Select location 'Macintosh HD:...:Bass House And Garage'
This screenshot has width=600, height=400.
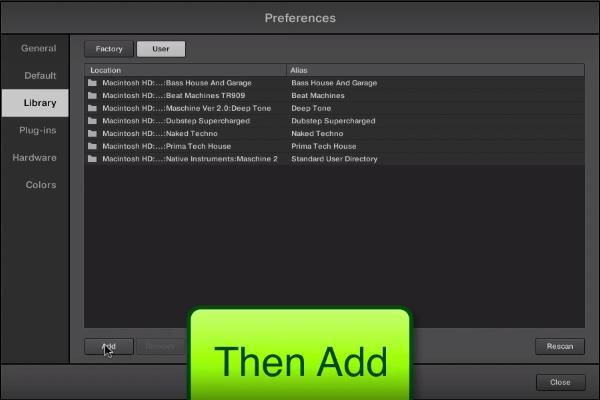[x=177, y=83]
